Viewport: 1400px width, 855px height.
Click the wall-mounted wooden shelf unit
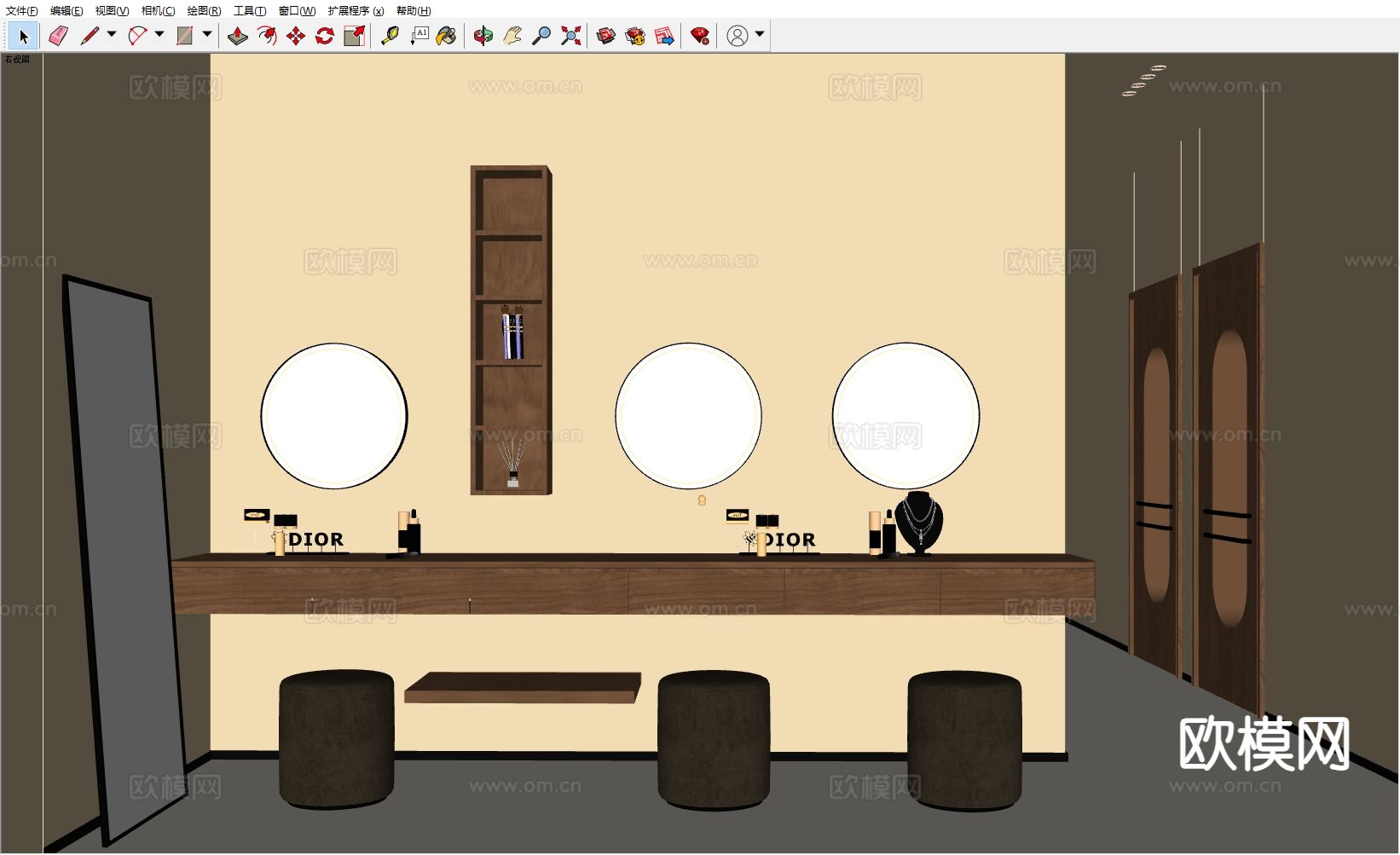pos(511,330)
